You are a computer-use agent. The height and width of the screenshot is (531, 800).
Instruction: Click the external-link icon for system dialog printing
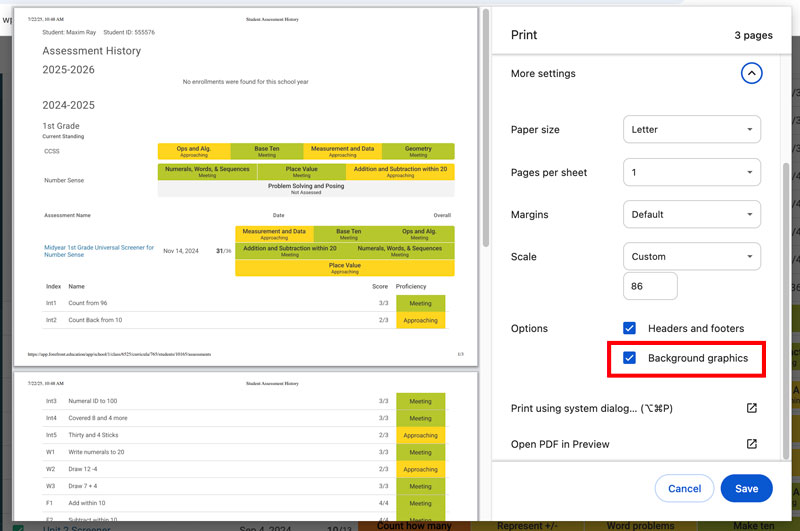(752, 408)
